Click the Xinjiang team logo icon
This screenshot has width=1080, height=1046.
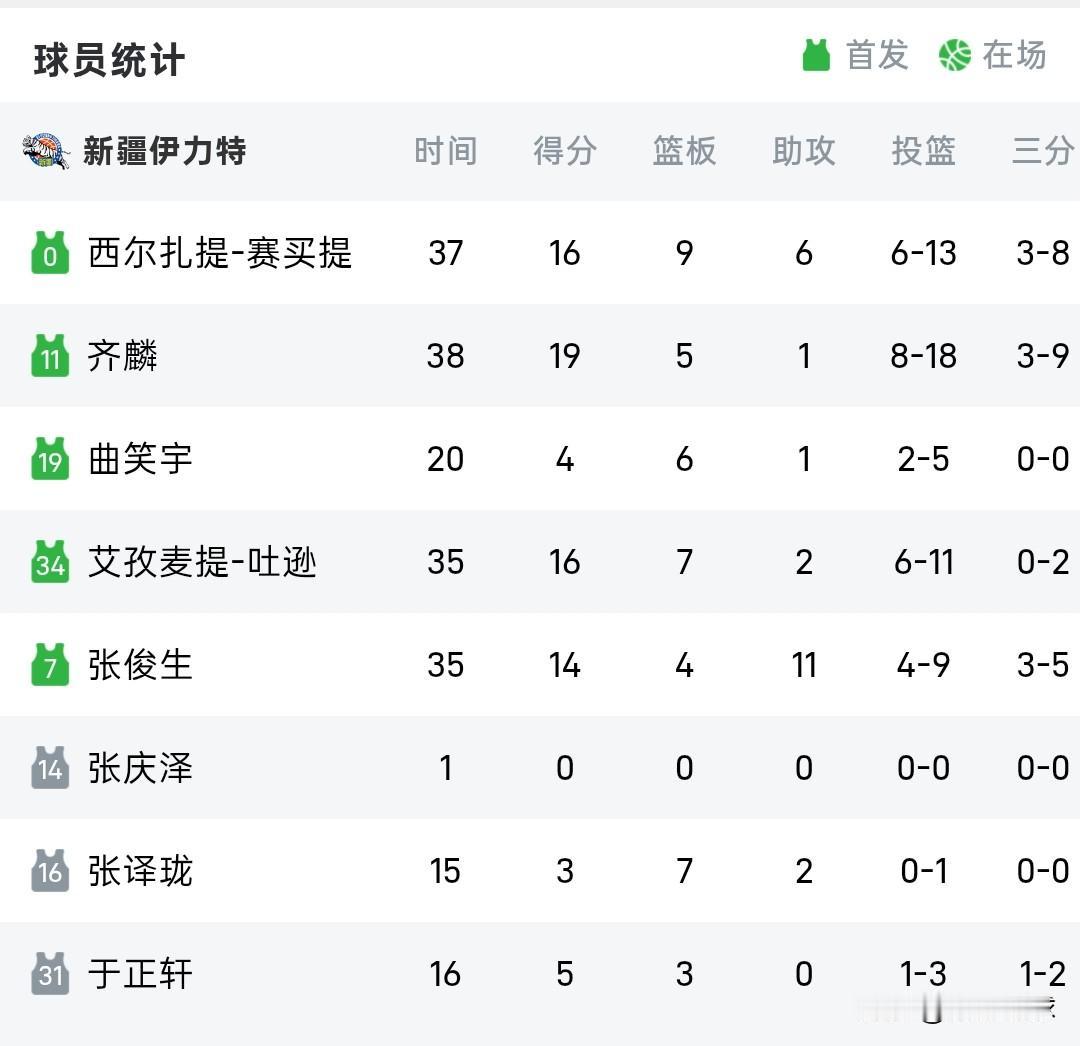[x=45, y=151]
